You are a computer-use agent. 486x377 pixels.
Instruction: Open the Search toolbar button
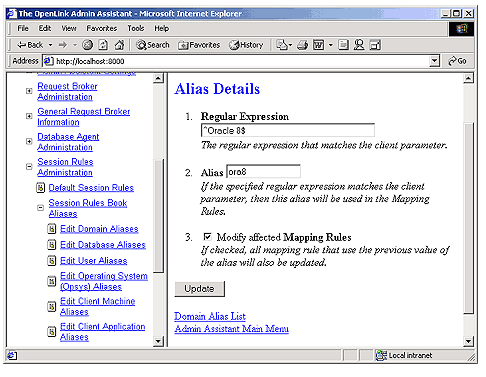[153, 45]
